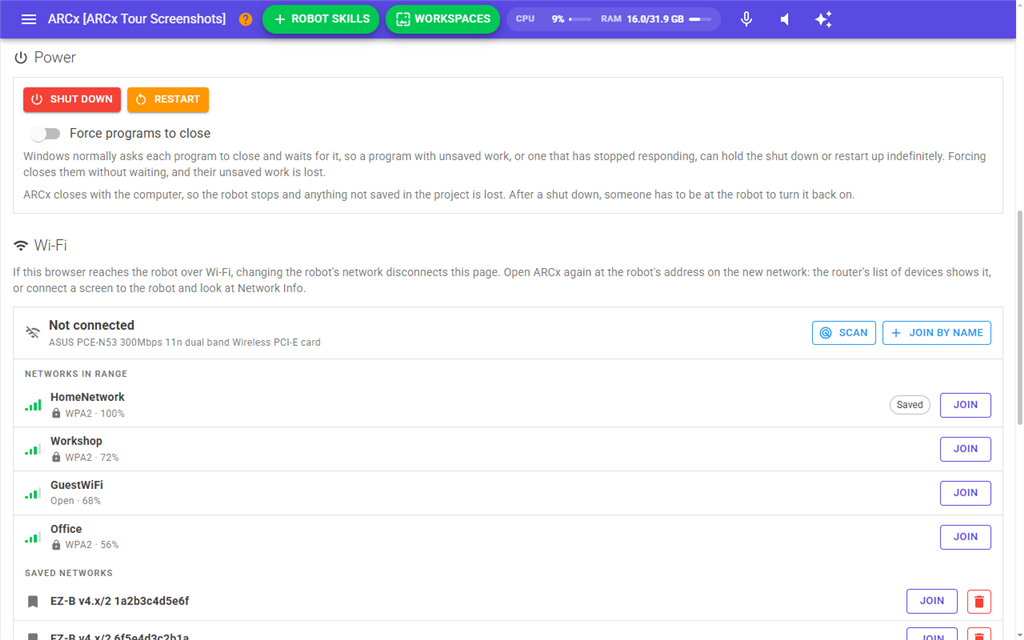Activate the microphone icon
Image resolution: width=1024 pixels, height=640 pixels.
pyautogui.click(x=746, y=19)
